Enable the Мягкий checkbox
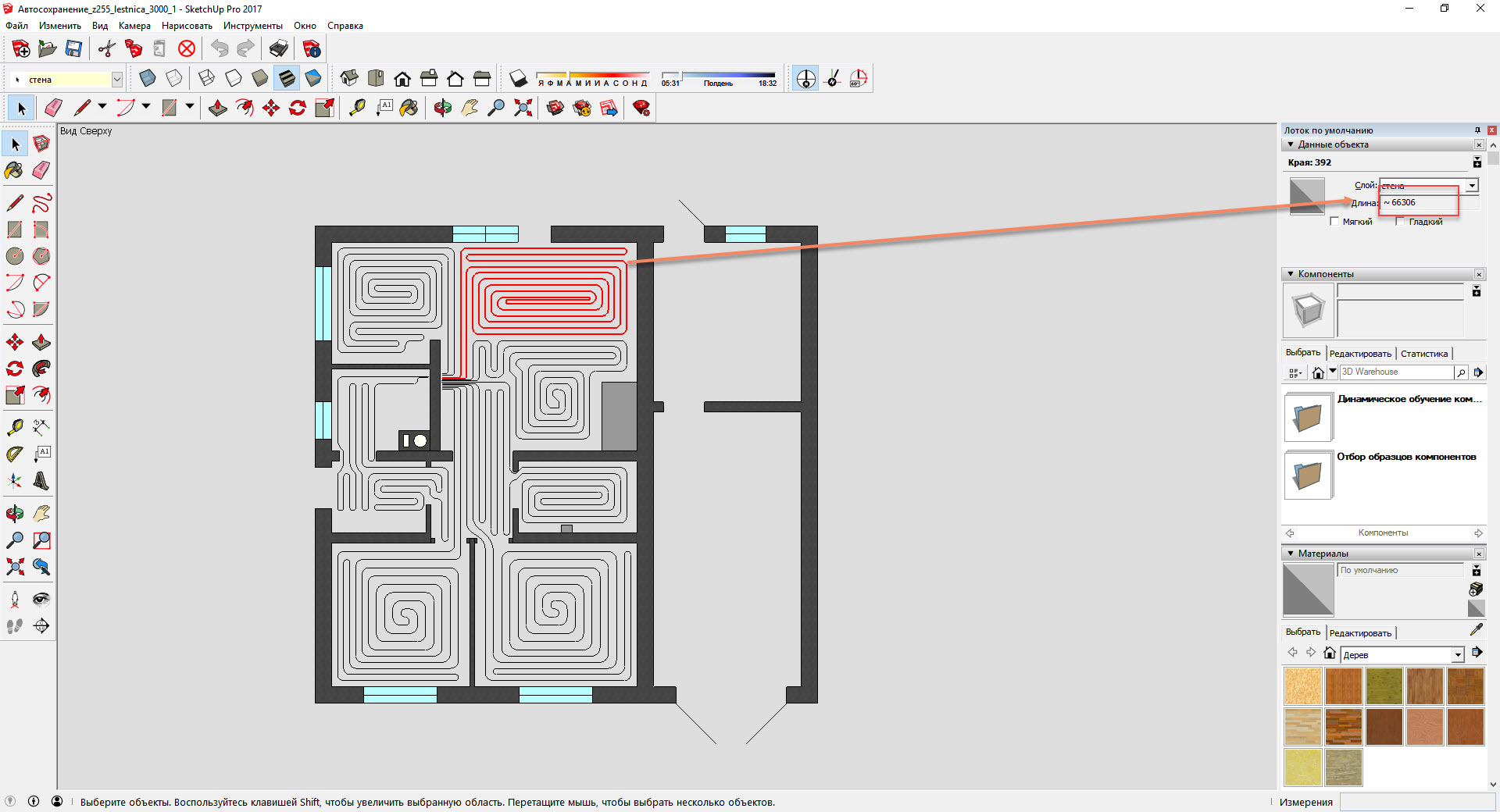This screenshot has width=1500, height=812. [1334, 222]
